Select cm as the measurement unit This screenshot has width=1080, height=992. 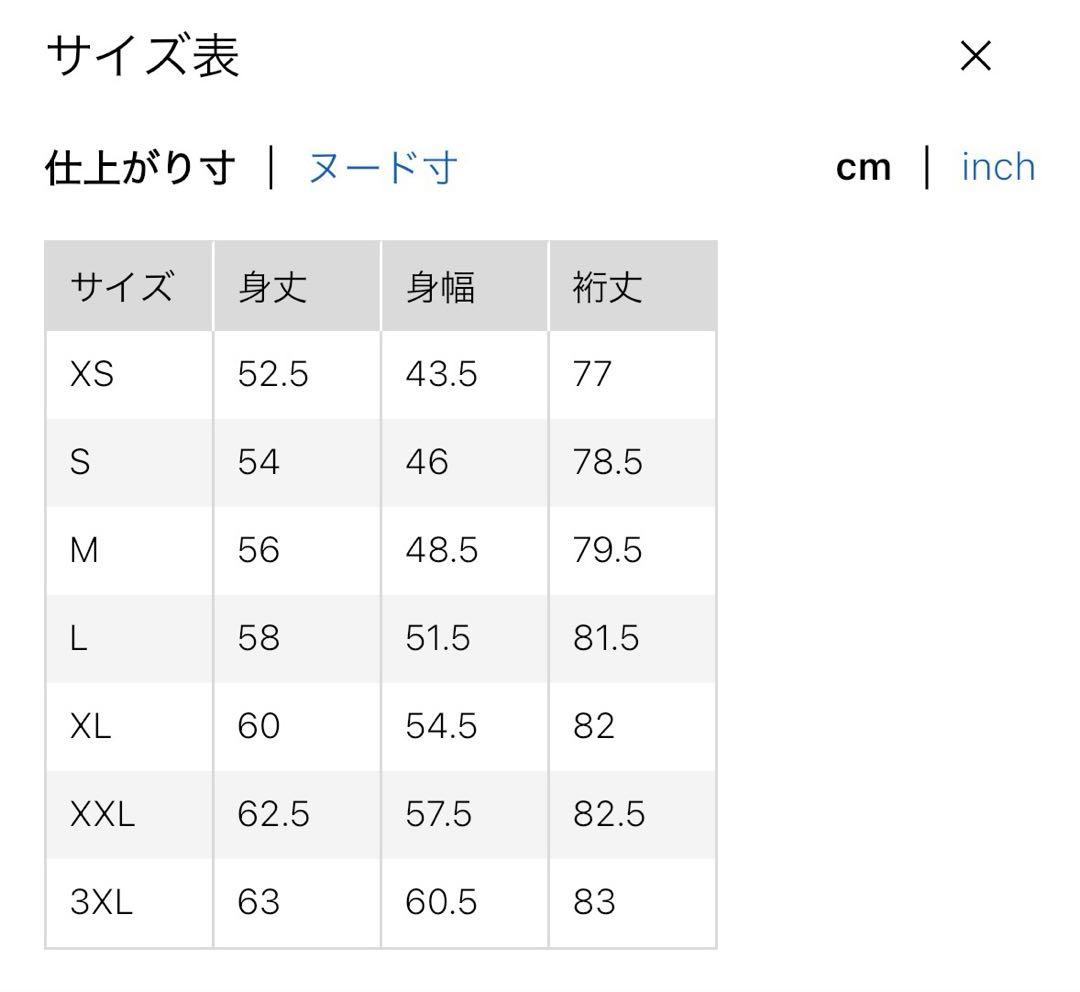[x=863, y=167]
